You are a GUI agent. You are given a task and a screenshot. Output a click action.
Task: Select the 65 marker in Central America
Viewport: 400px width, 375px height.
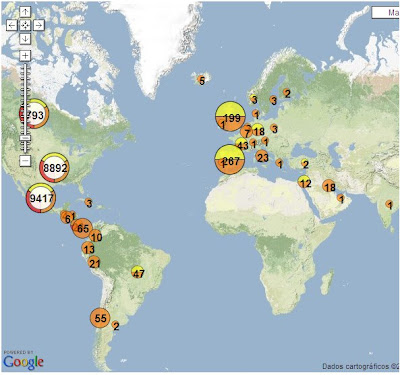82,228
